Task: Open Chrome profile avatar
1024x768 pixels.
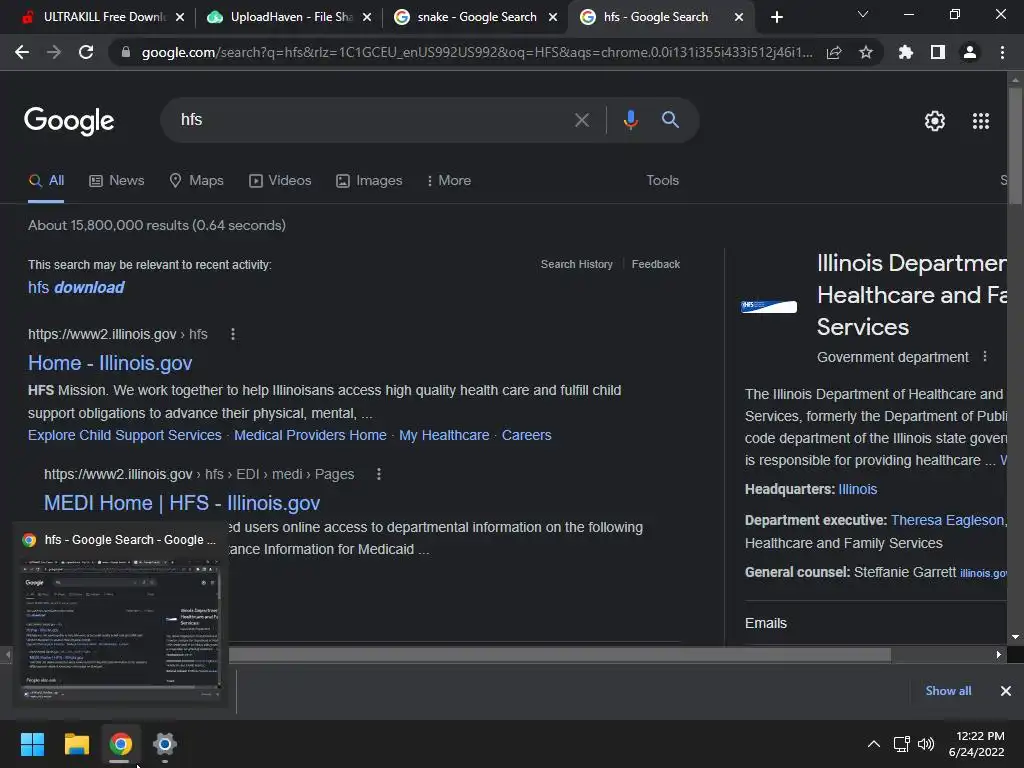Action: coord(970,52)
